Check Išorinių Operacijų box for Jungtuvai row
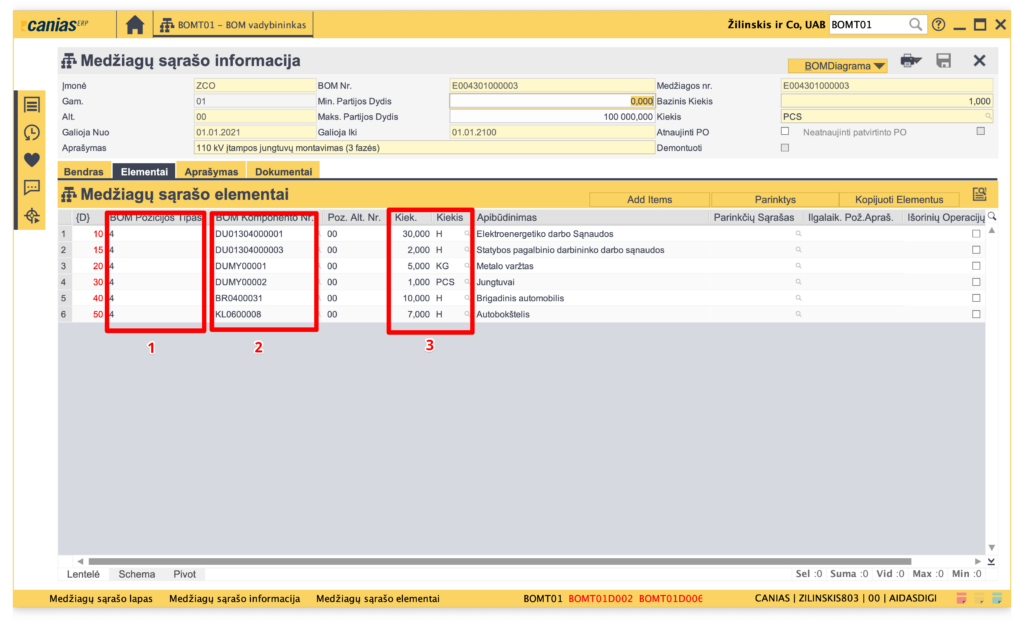 click(x=976, y=282)
